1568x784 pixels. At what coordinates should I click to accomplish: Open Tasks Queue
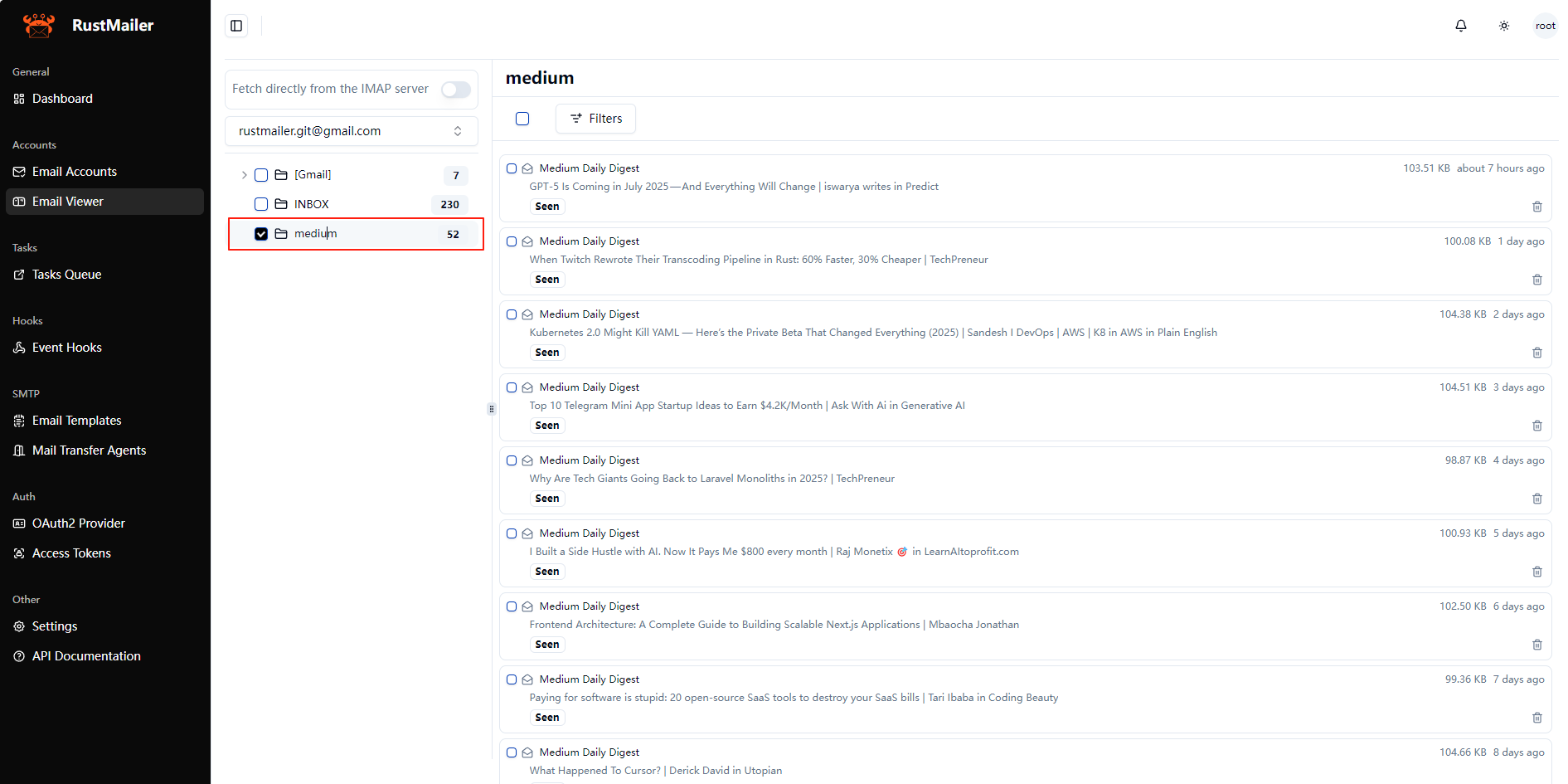click(x=105, y=275)
